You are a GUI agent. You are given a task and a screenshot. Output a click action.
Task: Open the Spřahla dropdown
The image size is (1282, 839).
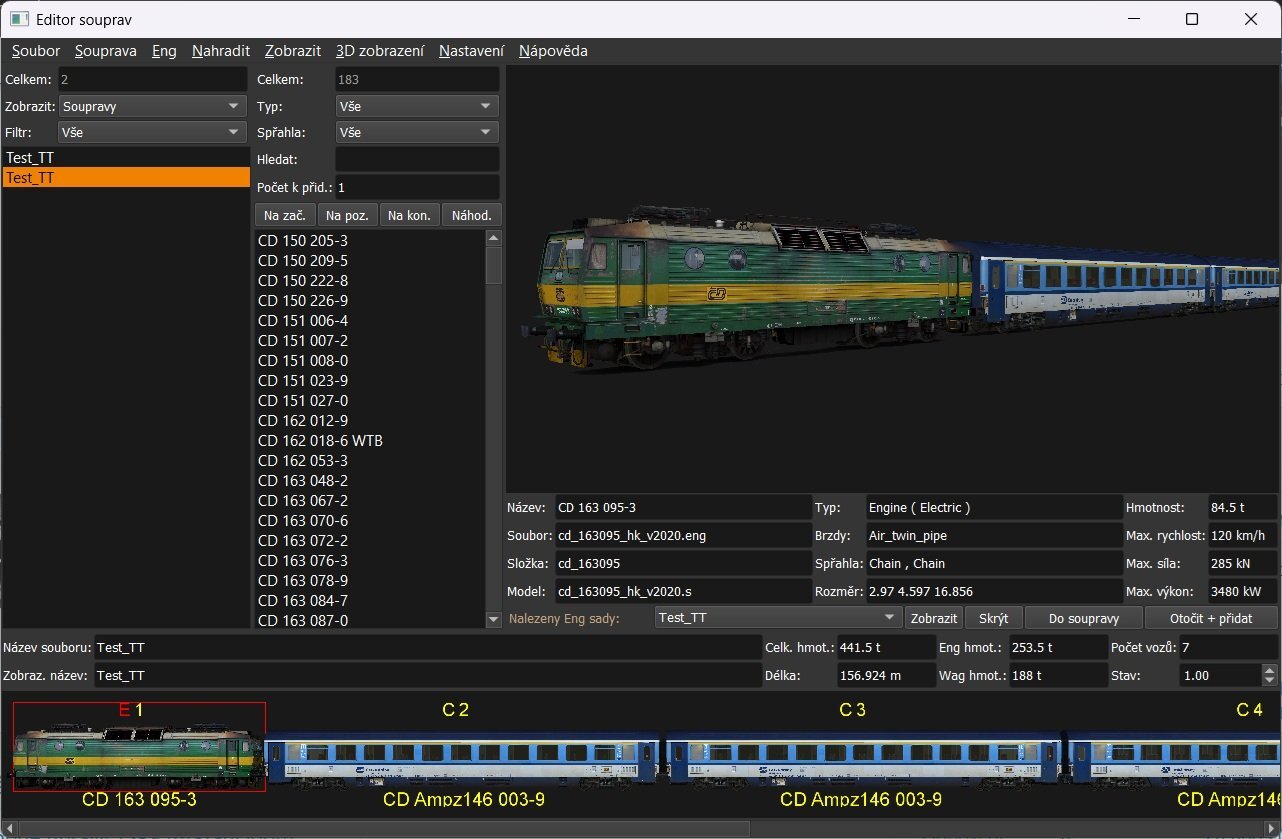pos(416,132)
